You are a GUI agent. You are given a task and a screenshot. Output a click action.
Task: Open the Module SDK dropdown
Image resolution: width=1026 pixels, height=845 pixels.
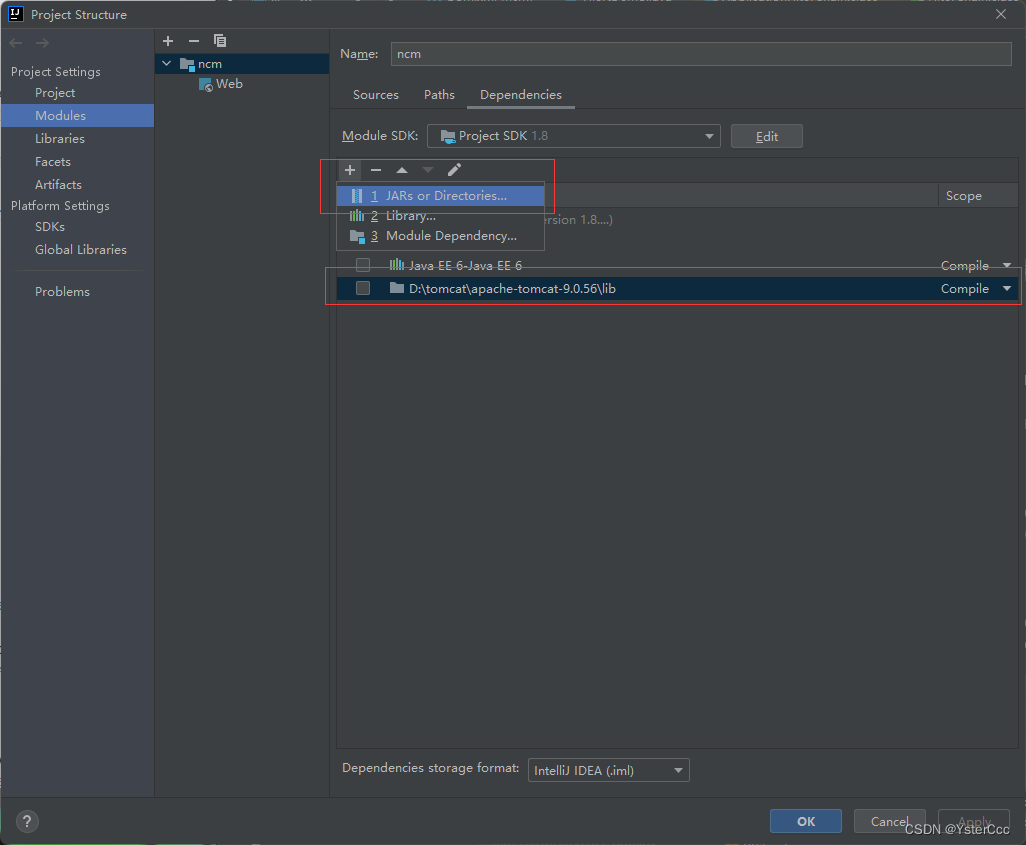pos(574,136)
